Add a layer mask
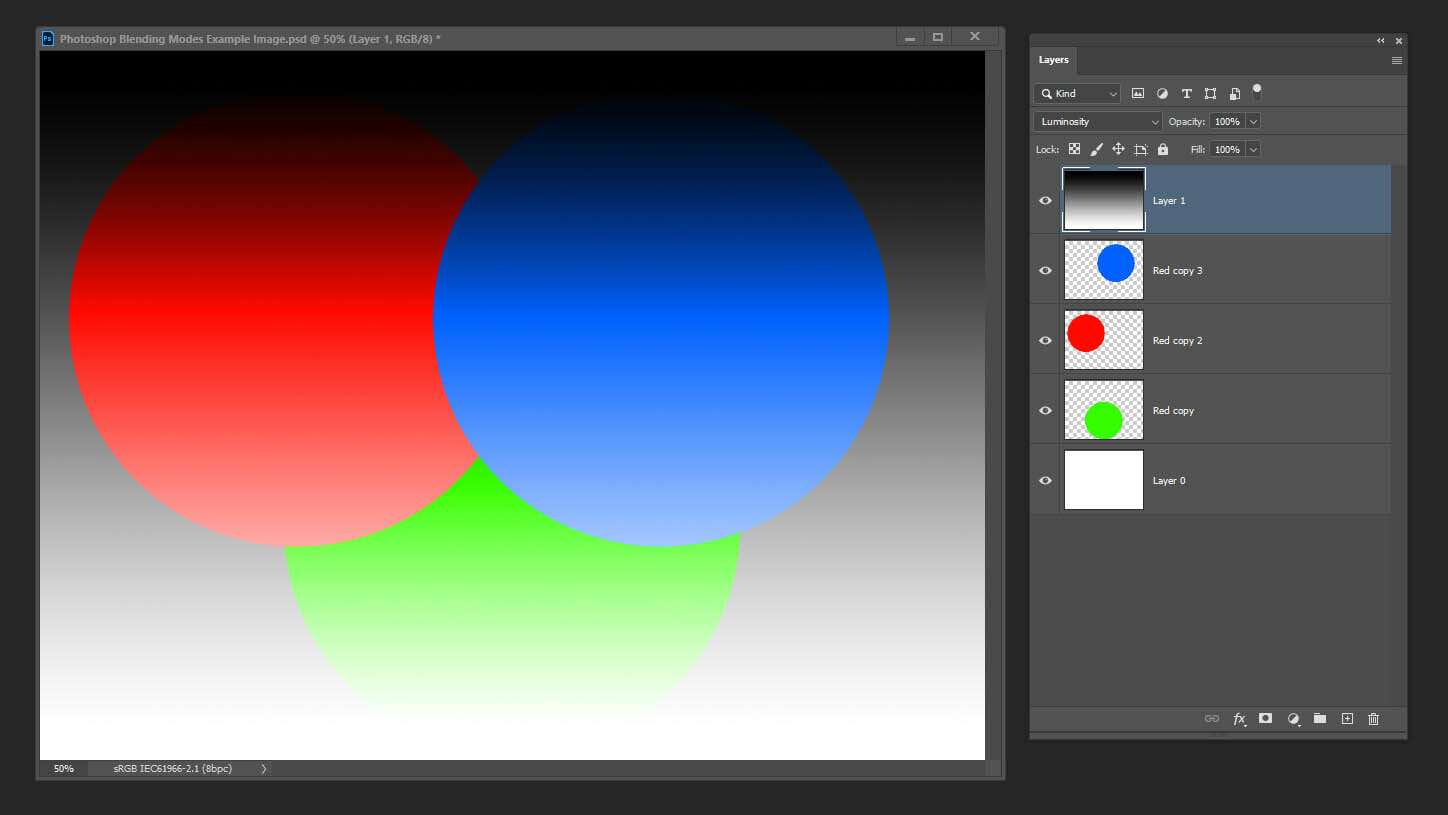The width and height of the screenshot is (1448, 815). click(1266, 718)
